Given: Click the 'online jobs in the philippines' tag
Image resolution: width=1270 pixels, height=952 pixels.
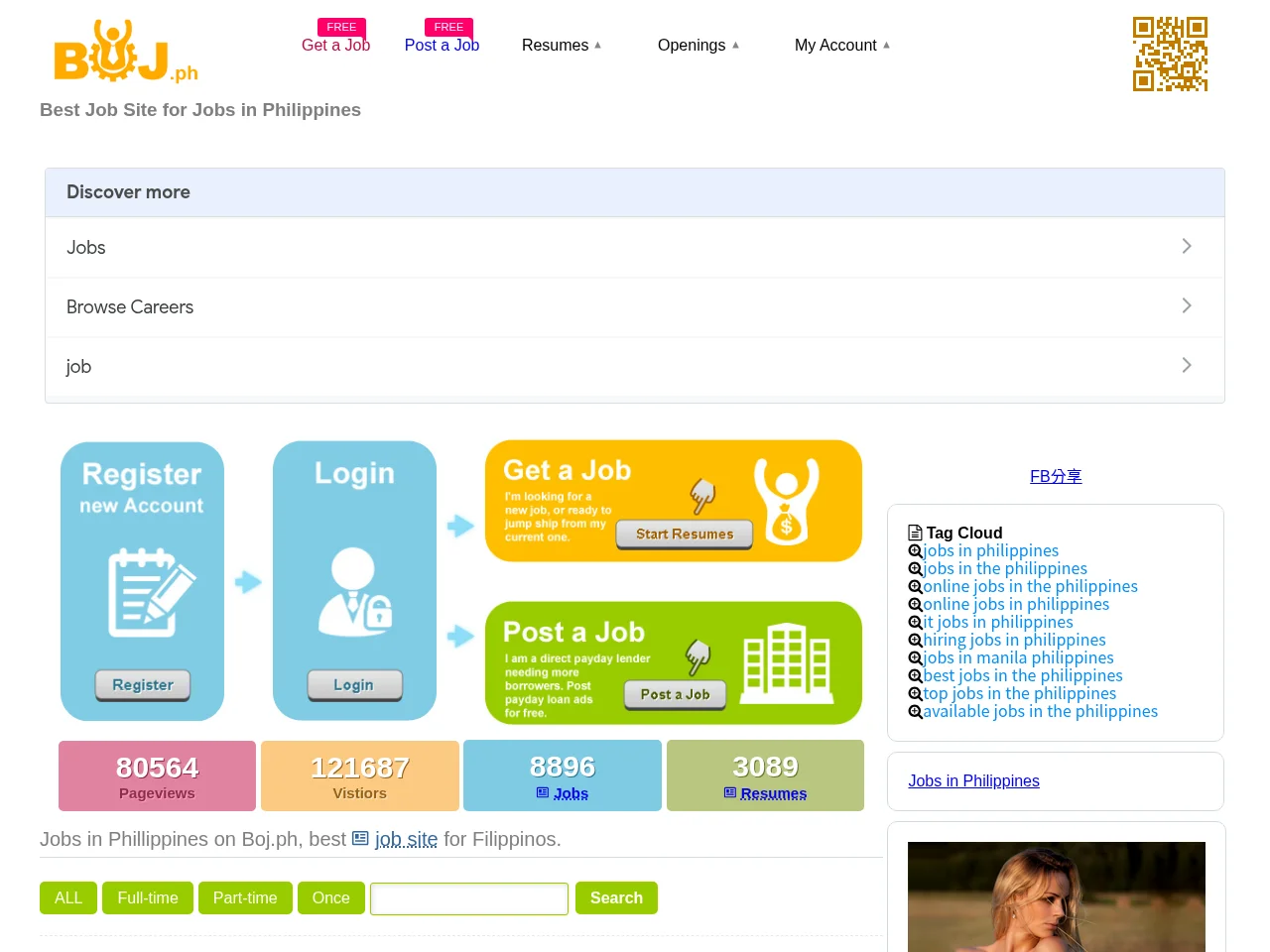Looking at the screenshot, I should (x=1030, y=587).
